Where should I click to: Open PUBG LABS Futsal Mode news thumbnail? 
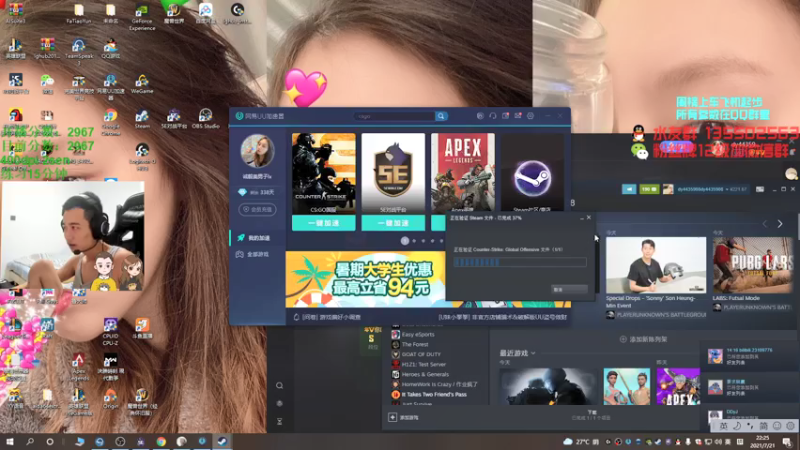tap(753, 265)
